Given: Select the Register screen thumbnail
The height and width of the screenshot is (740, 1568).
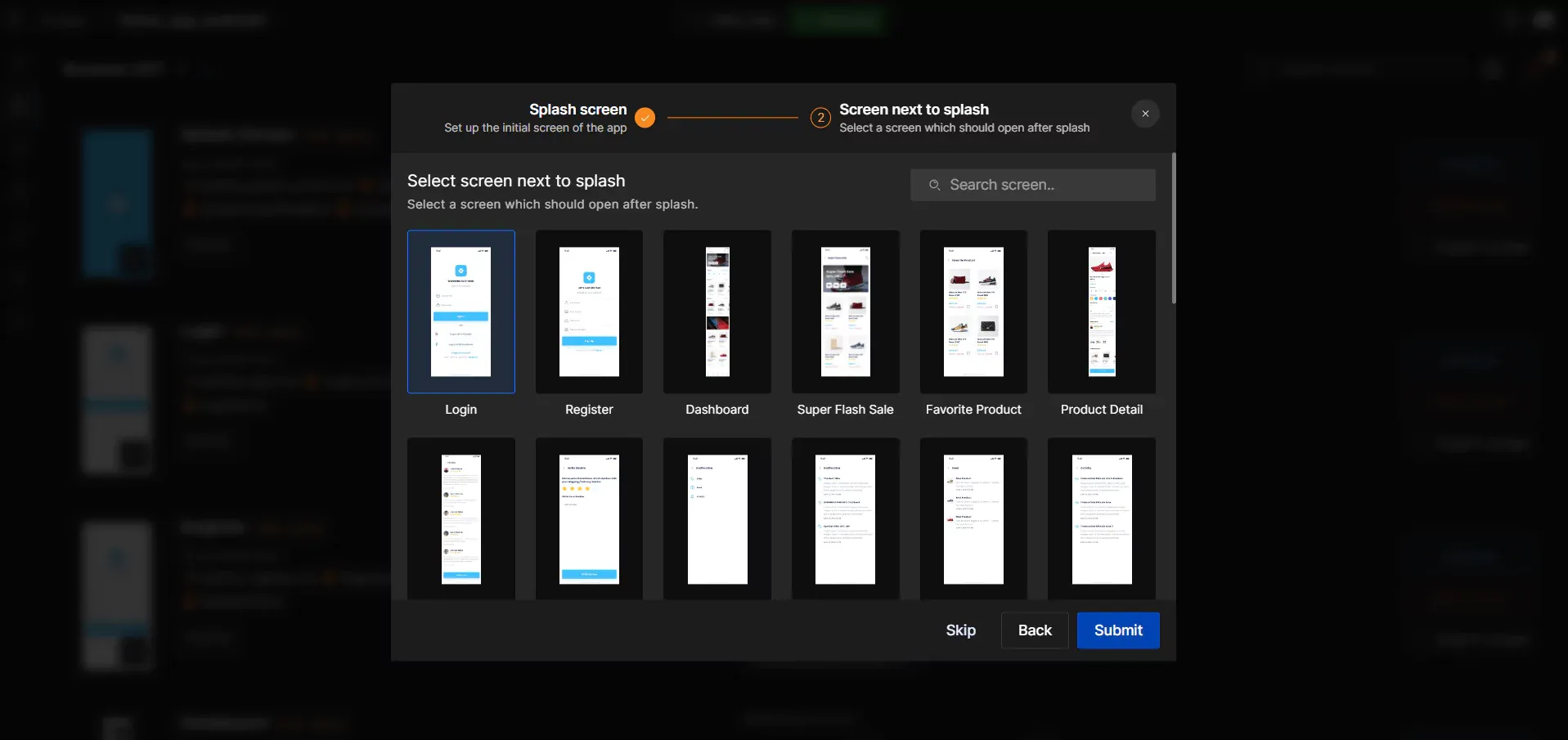Looking at the screenshot, I should pos(588,312).
